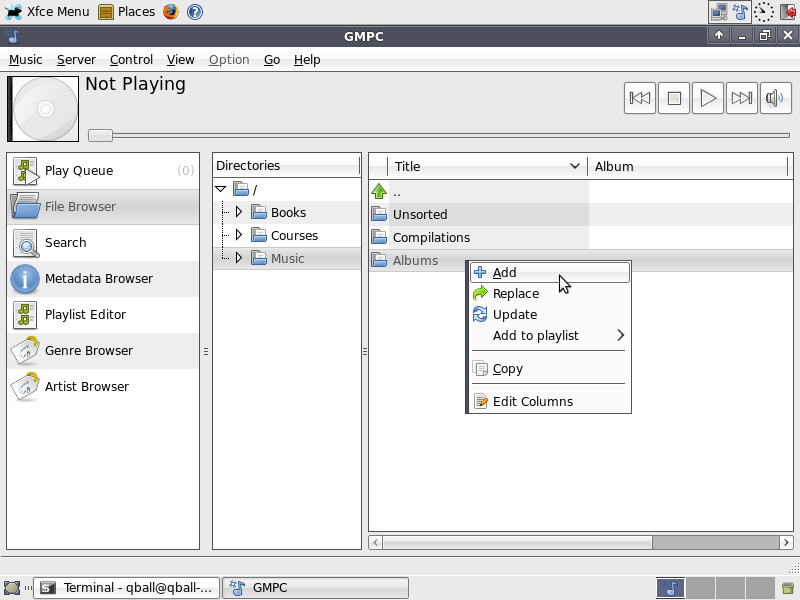This screenshot has height=600, width=800.
Task: Open the Places menu
Action: click(x=127, y=11)
